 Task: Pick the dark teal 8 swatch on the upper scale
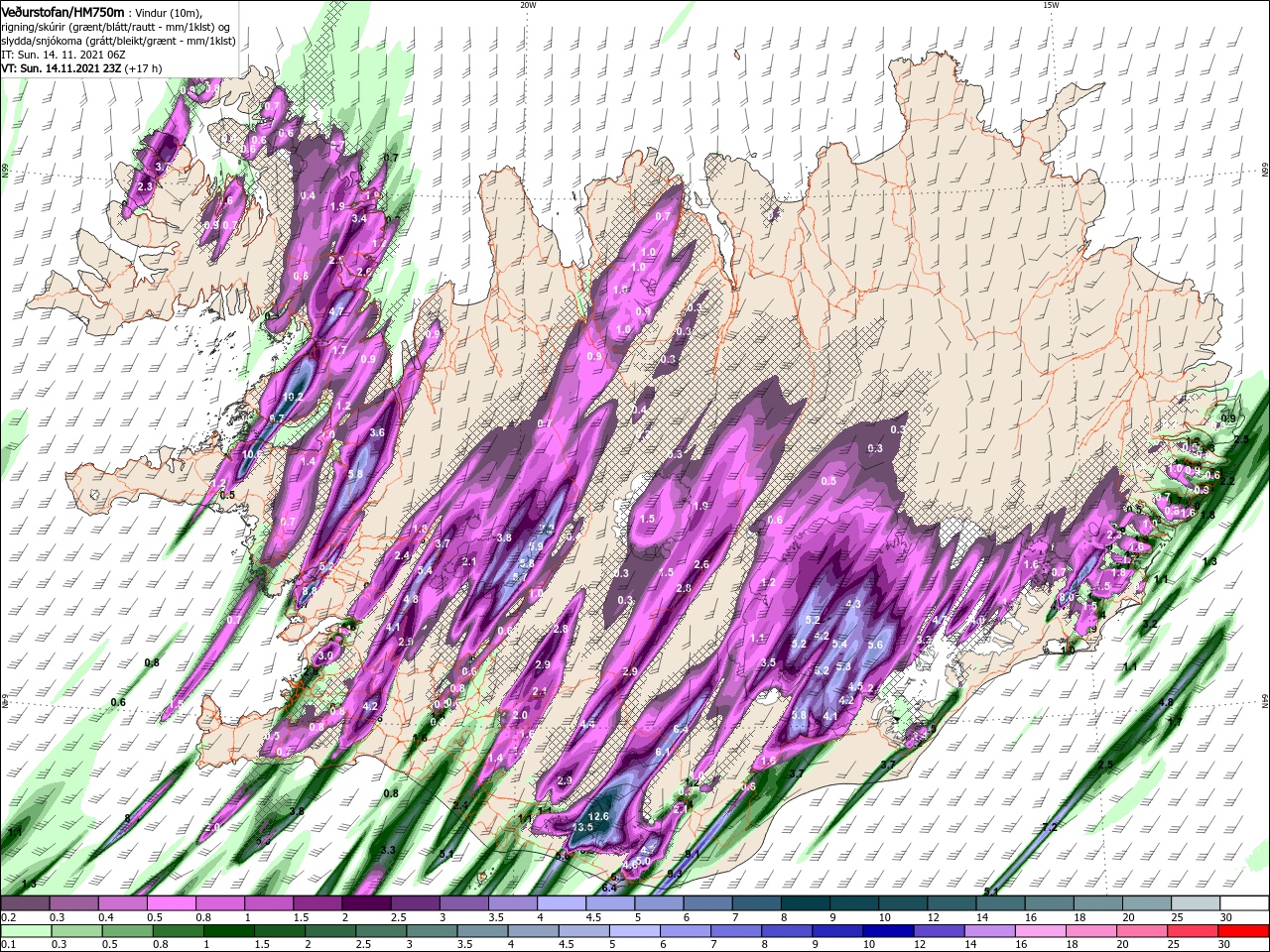pos(805,903)
